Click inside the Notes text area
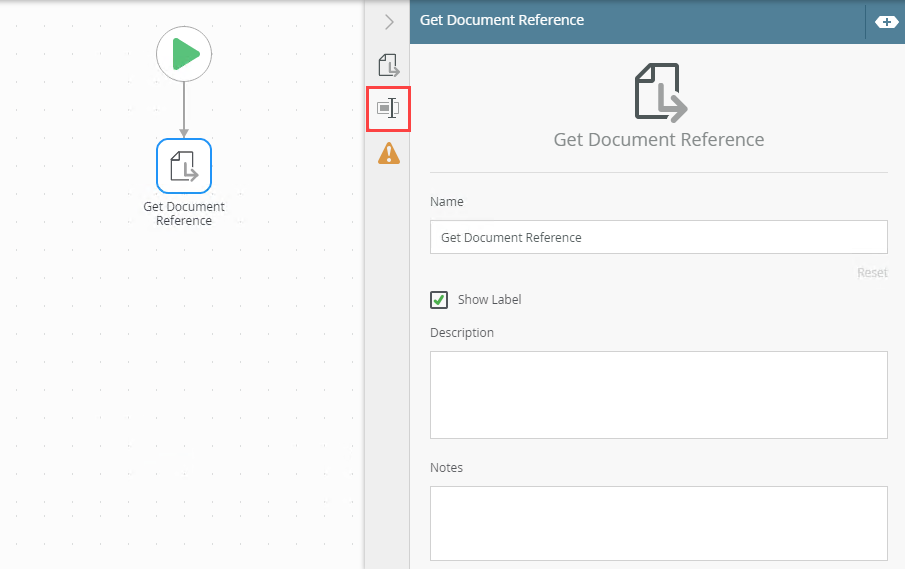Viewport: 905px width, 569px height. tap(658, 523)
